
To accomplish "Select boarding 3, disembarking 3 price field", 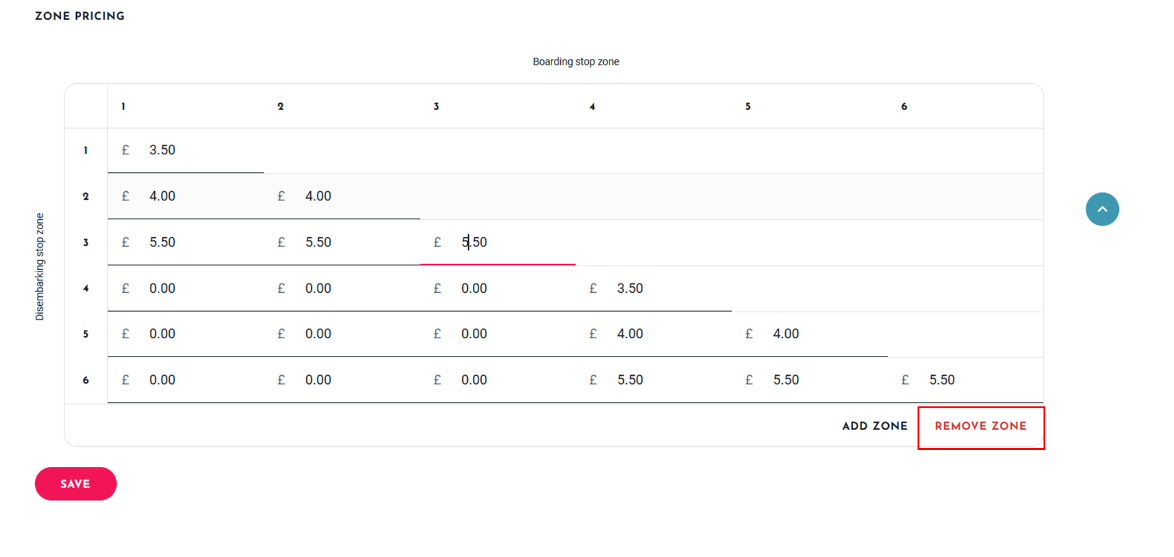I will (x=497, y=243).
